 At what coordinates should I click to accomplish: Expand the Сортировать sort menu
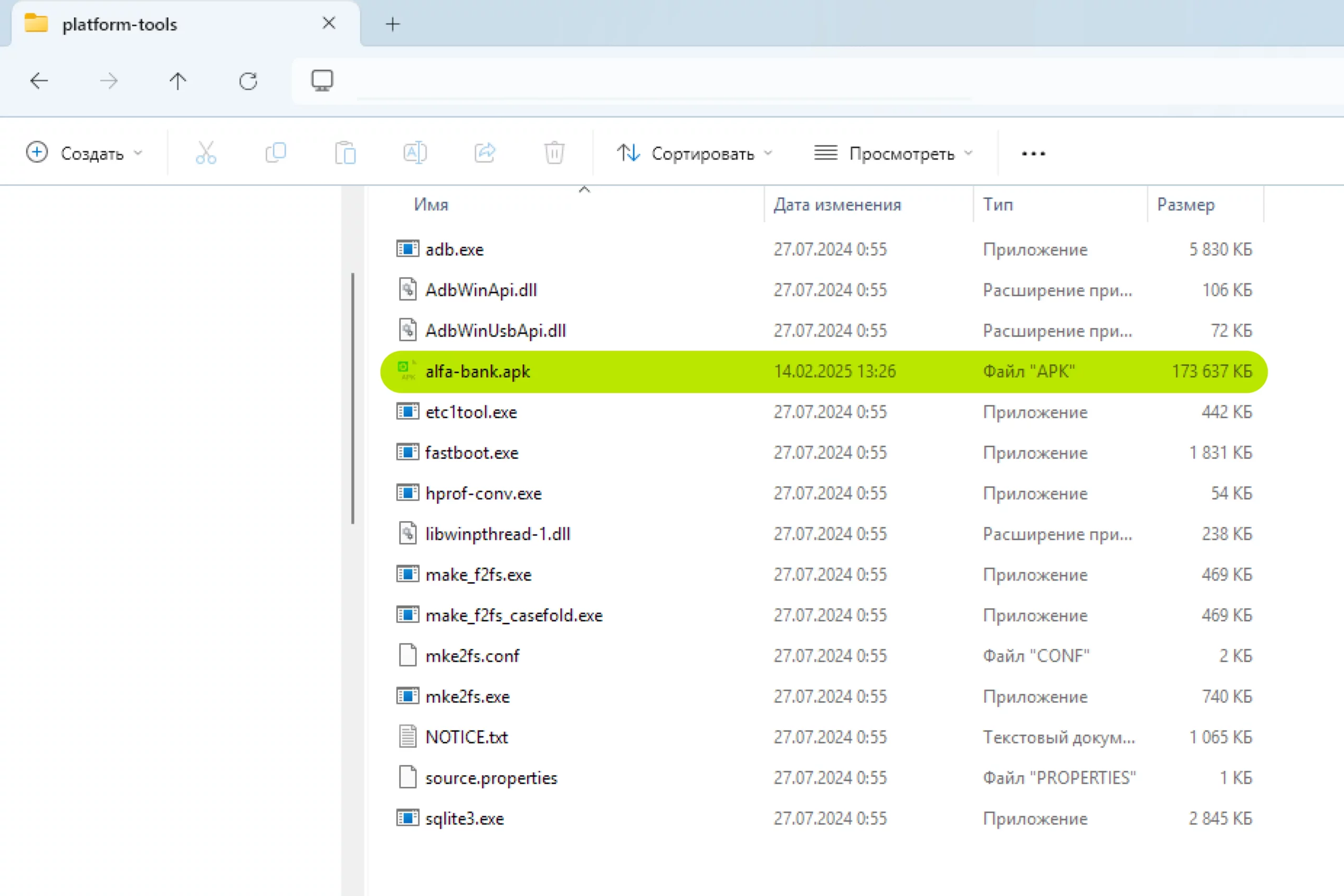(x=695, y=153)
